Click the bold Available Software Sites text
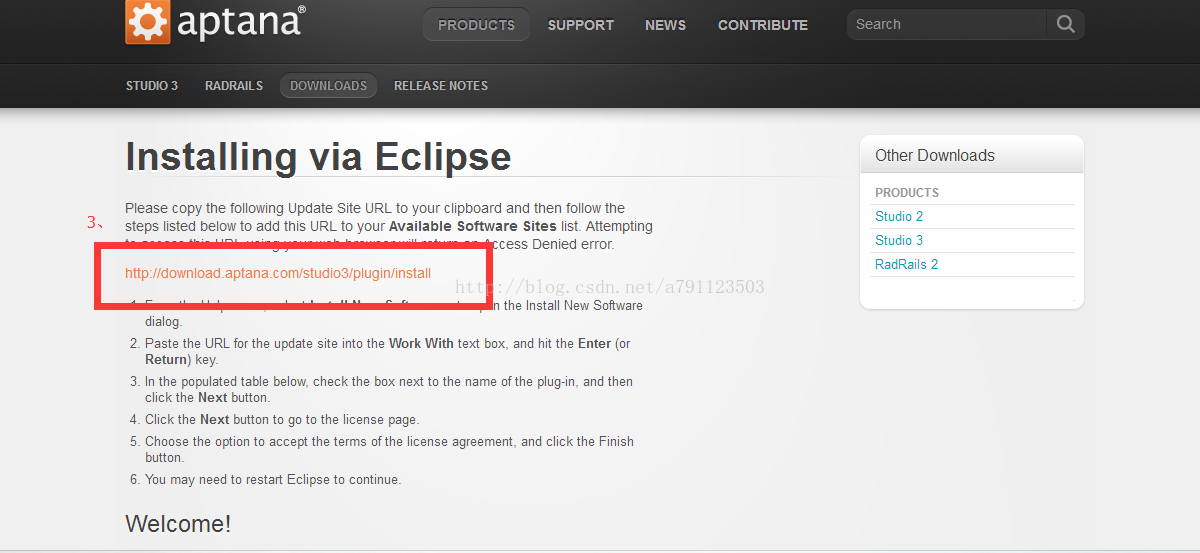Viewport: 1200px width, 553px height. (x=473, y=227)
